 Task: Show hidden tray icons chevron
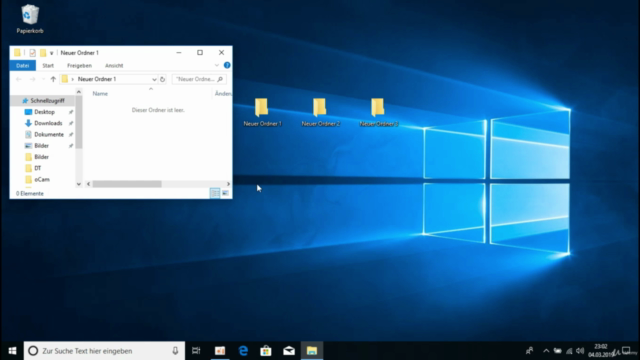pos(546,351)
